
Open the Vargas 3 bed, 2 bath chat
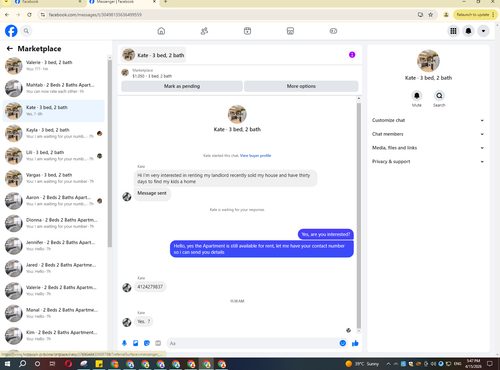coord(54,178)
